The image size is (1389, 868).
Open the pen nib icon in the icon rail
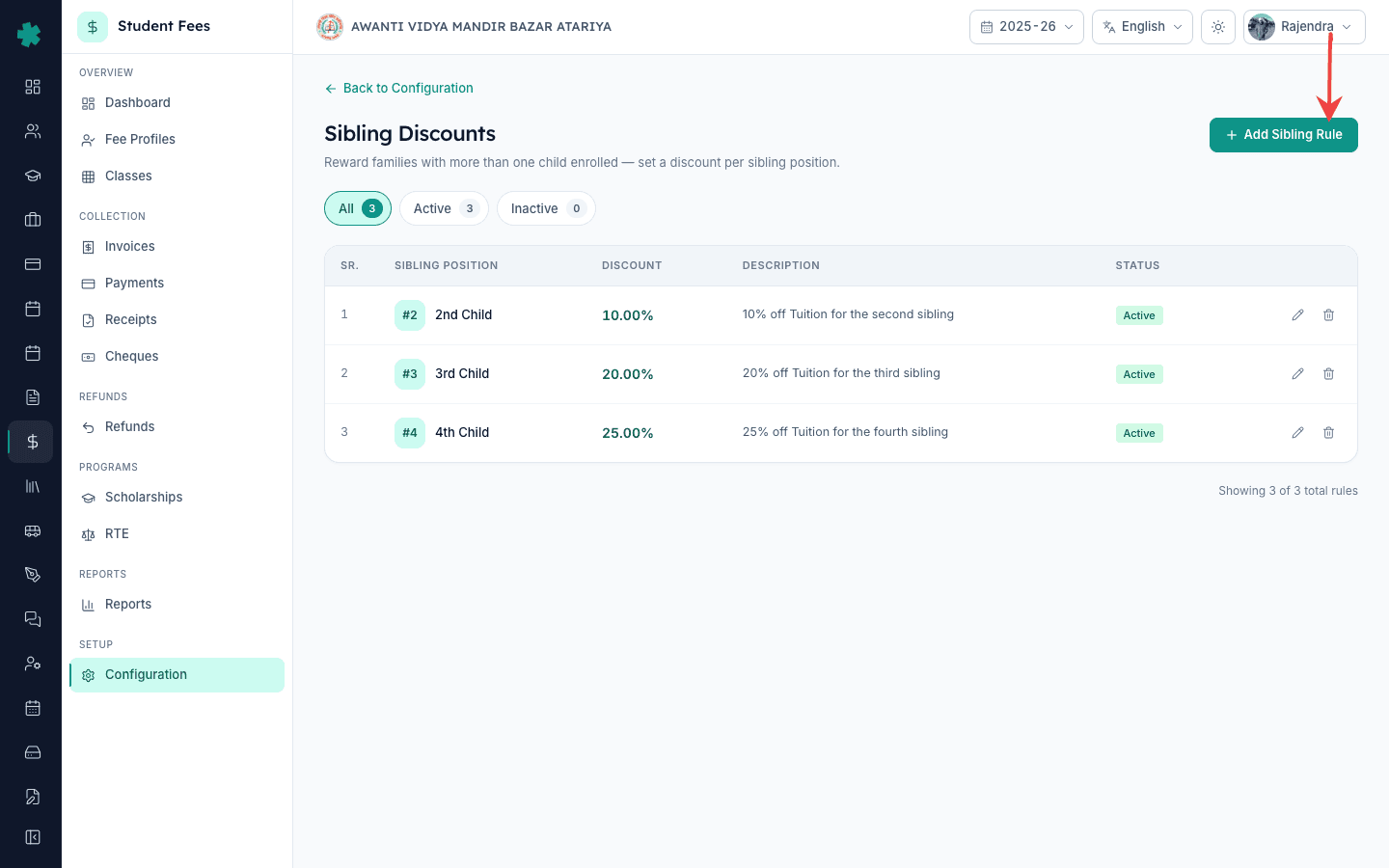click(x=33, y=575)
